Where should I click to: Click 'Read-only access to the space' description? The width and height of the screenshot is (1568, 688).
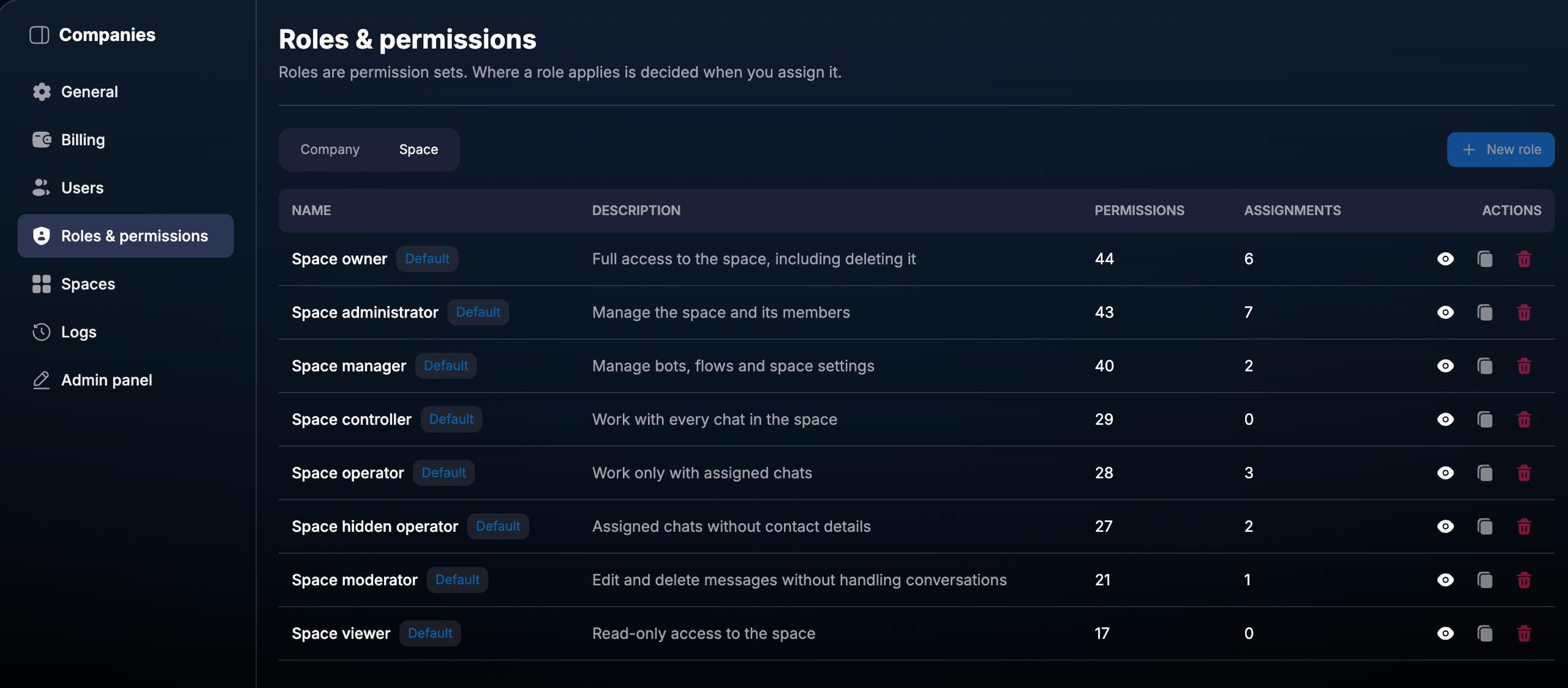click(x=704, y=634)
